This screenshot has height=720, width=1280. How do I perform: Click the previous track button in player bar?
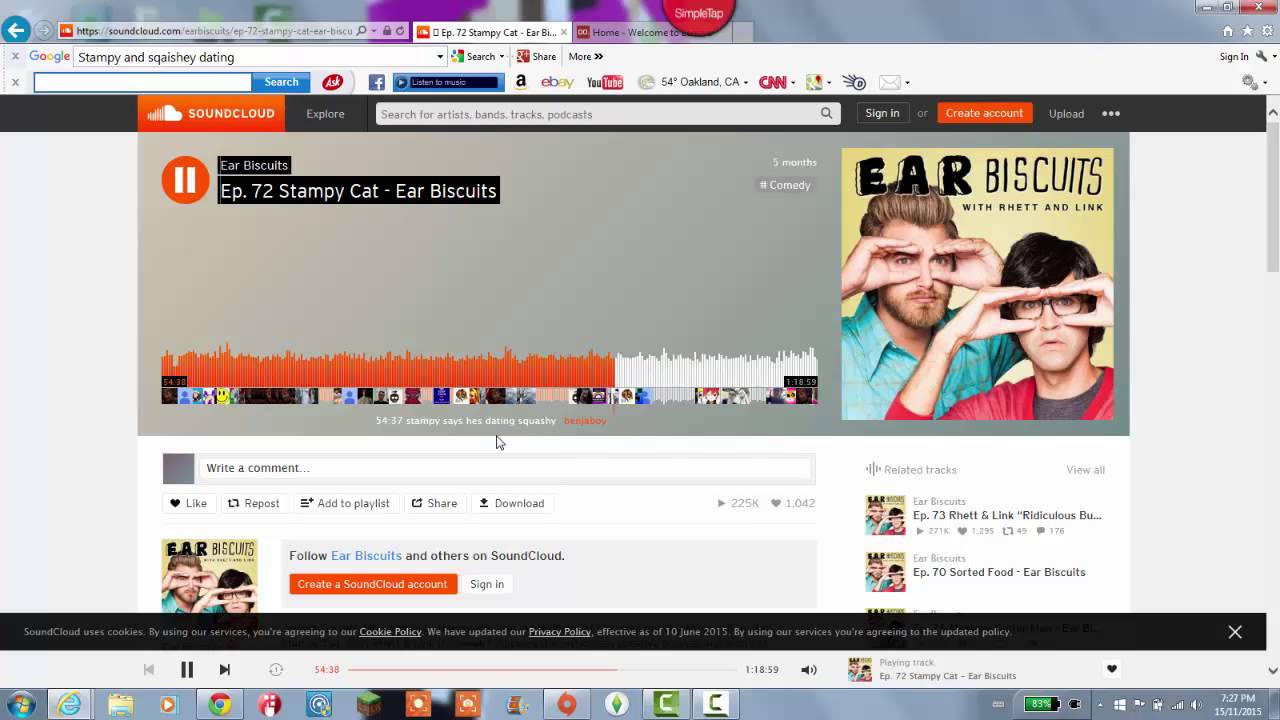click(x=149, y=670)
